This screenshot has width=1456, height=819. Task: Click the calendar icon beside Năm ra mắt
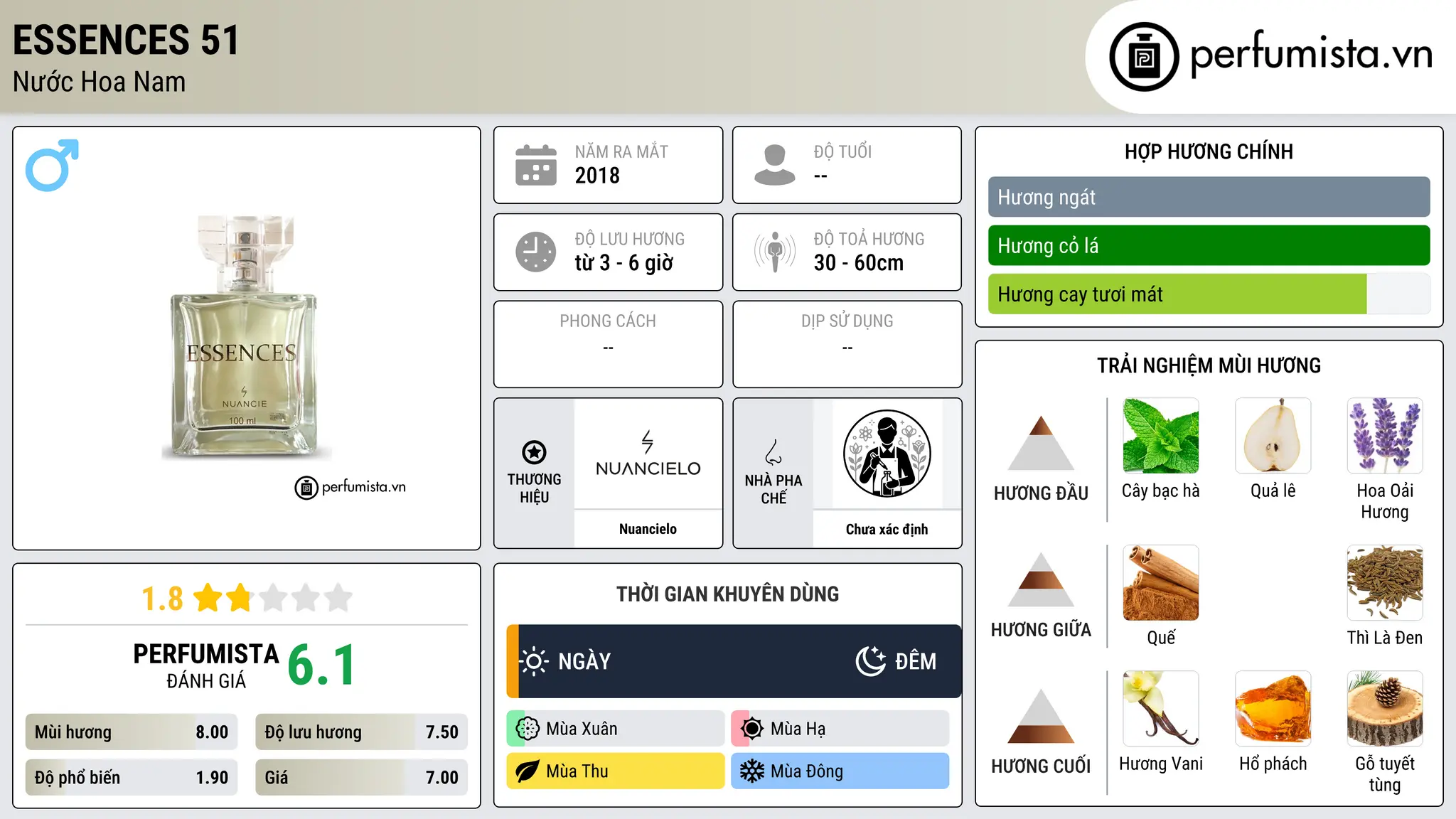536,165
